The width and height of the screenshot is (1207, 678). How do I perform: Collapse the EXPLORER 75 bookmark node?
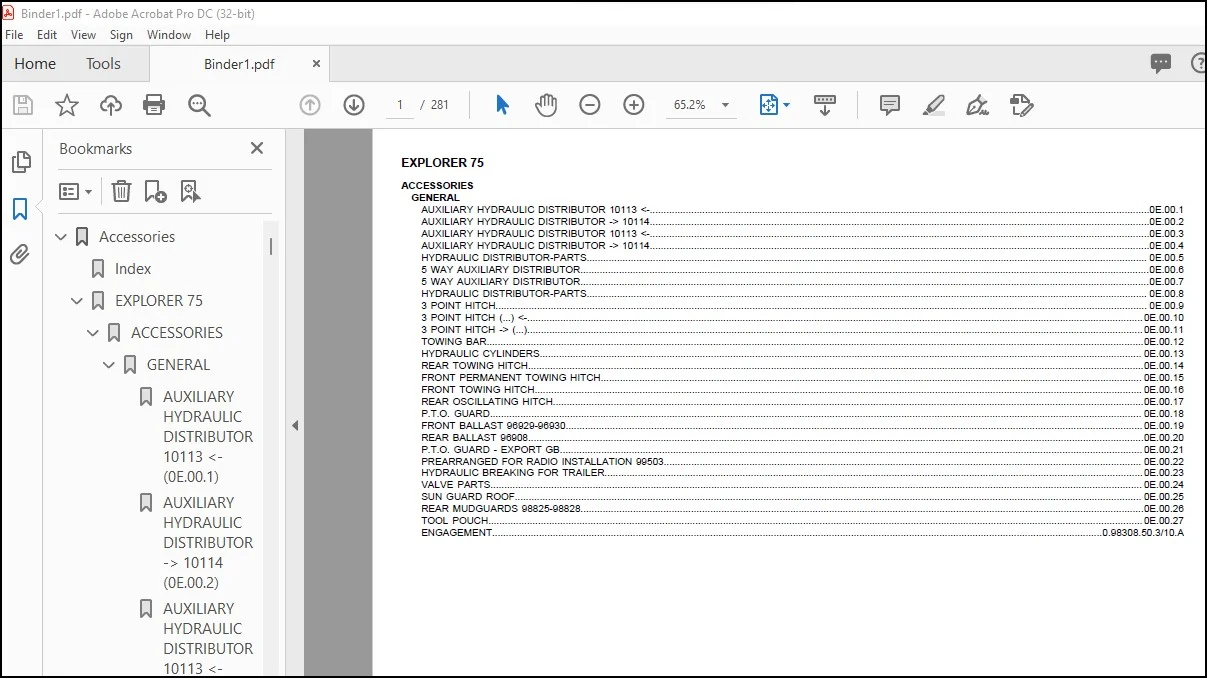[77, 301]
